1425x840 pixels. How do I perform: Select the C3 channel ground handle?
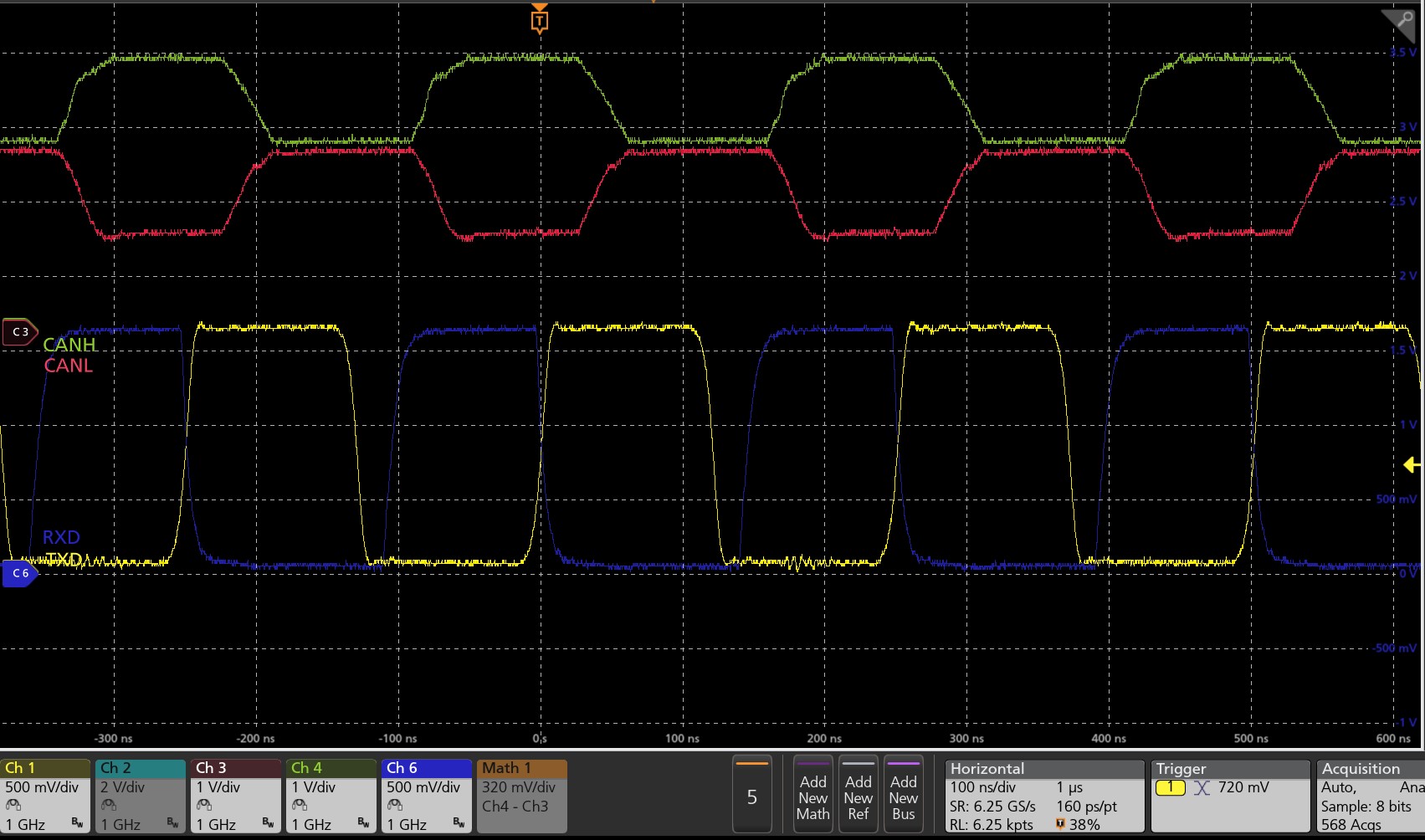pyautogui.click(x=19, y=332)
